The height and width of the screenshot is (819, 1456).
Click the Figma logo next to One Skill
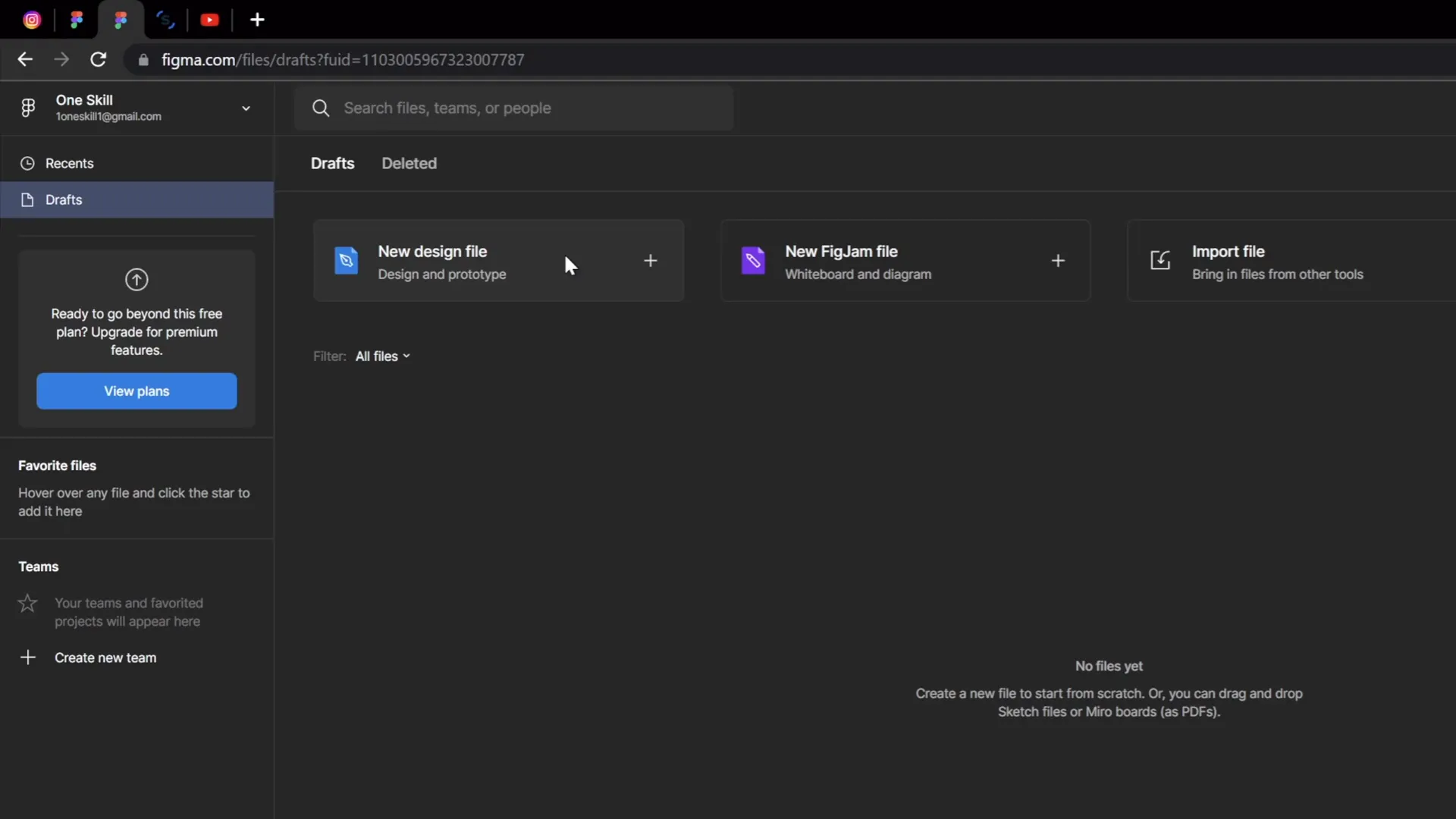[x=28, y=107]
